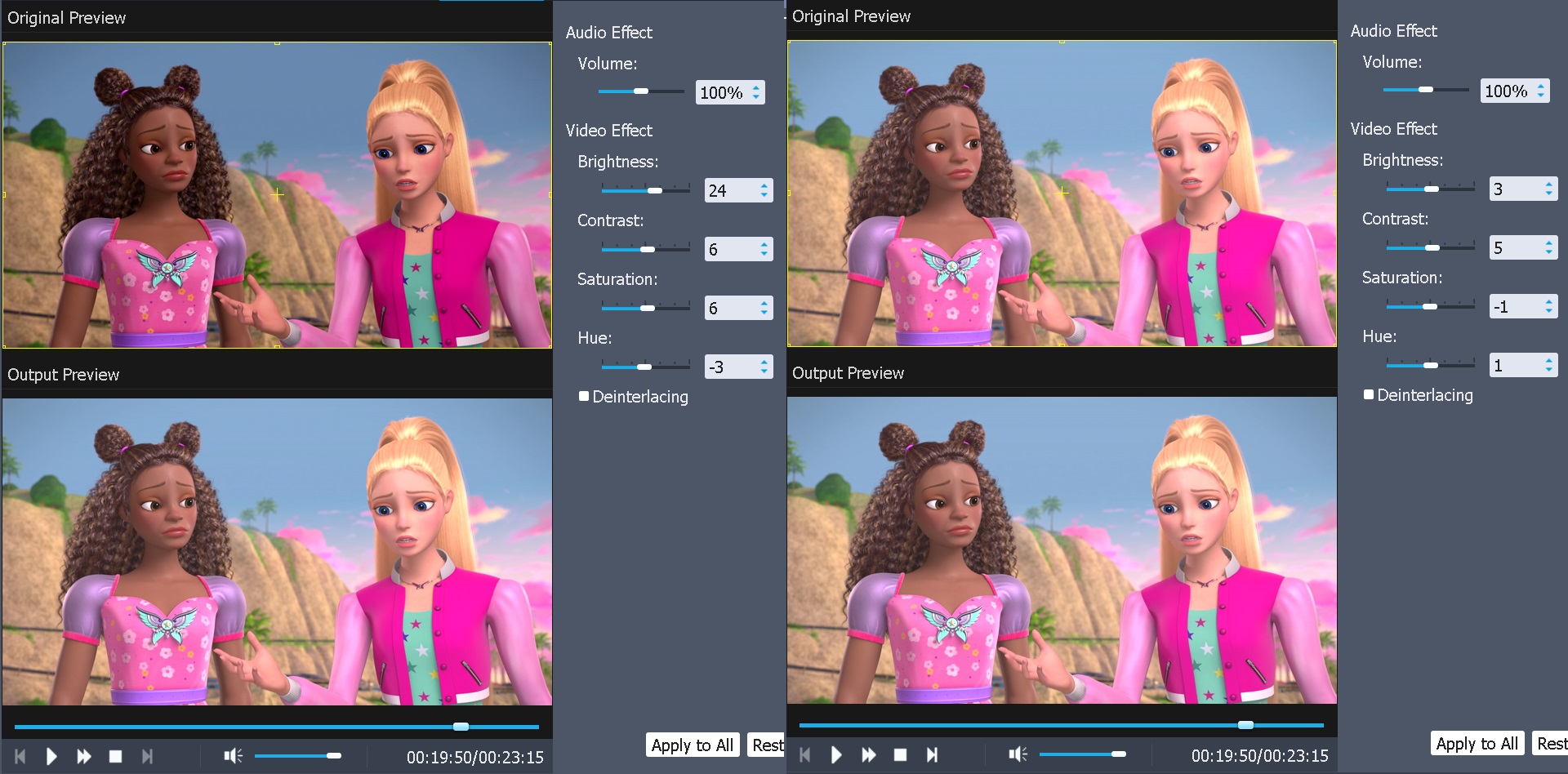Skip to the start of the left preview
1568x774 pixels.
point(18,755)
